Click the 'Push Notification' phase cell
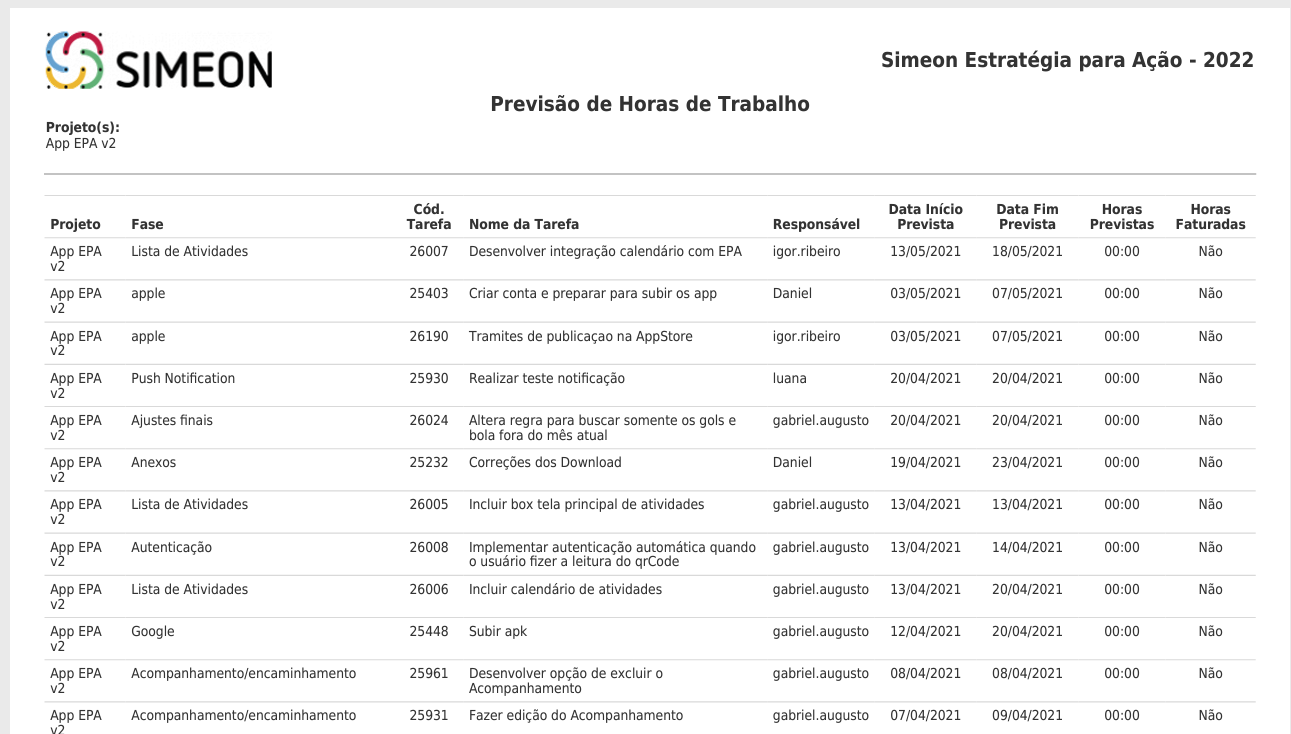1291x734 pixels. [183, 379]
